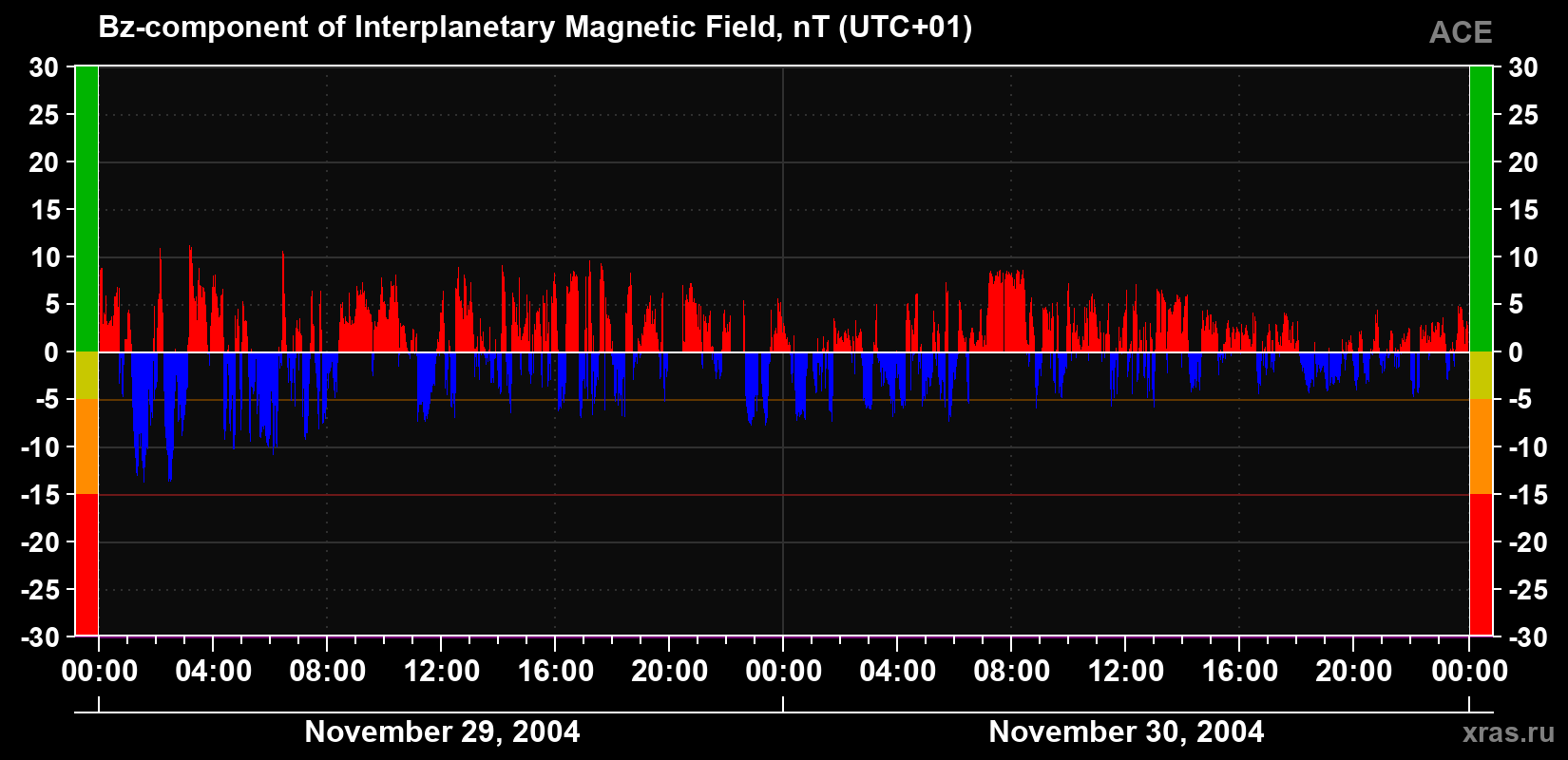The width and height of the screenshot is (1568, 760).
Task: Click the '-25' label on the right axis
Action: click(1528, 590)
